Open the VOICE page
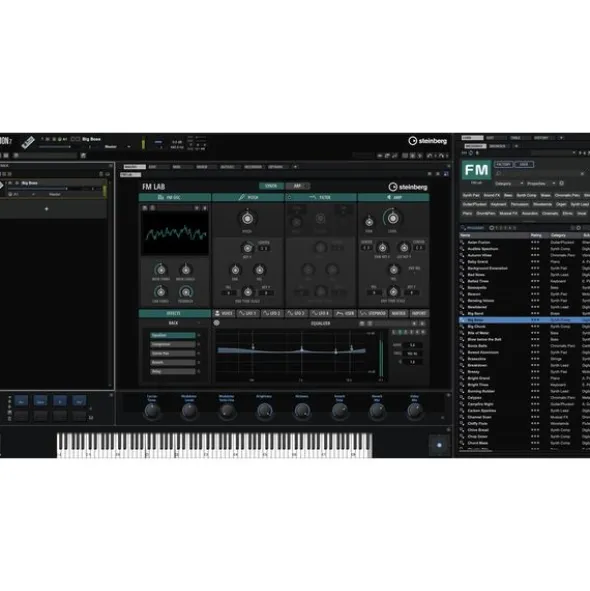The image size is (590, 591). pyautogui.click(x=224, y=313)
